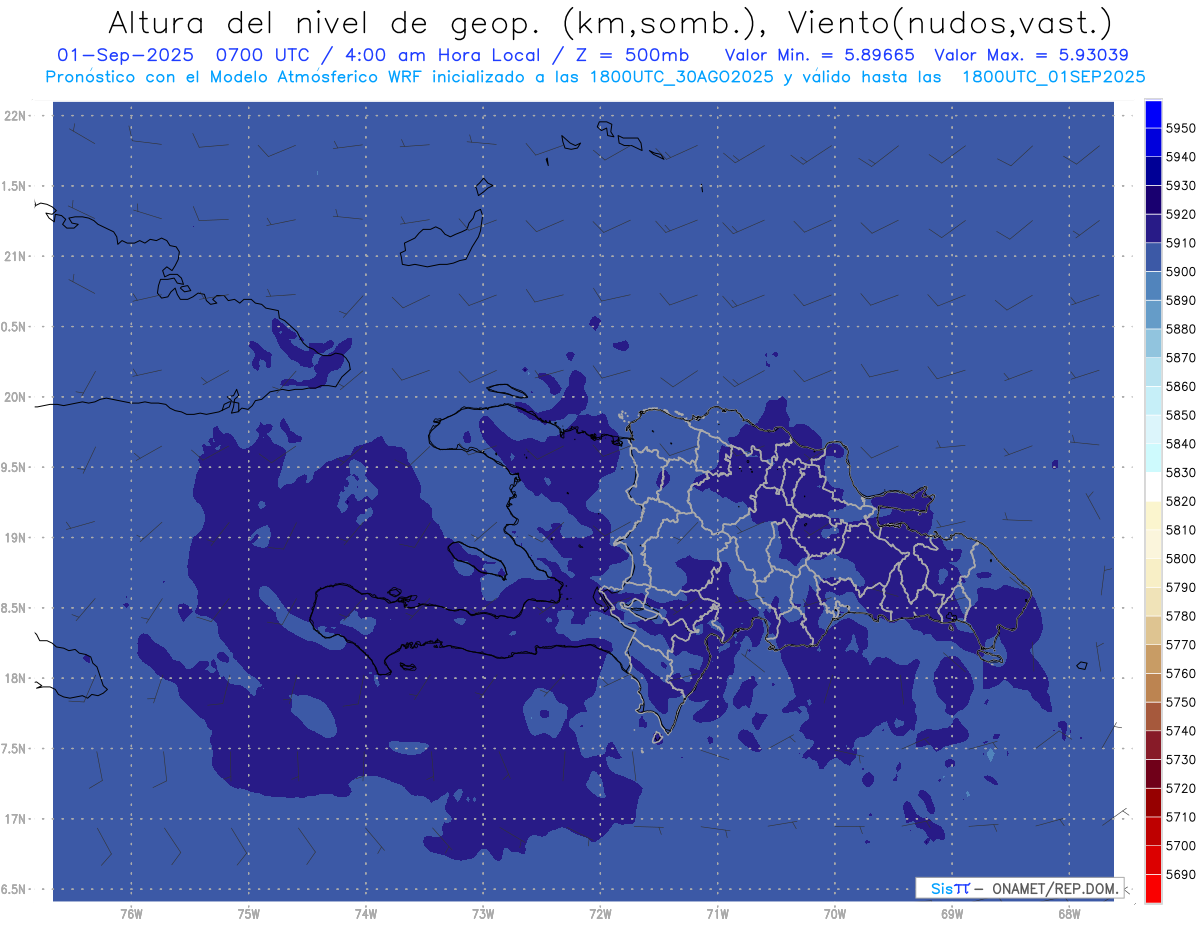Select the 5690 legend value

(x=1181, y=874)
